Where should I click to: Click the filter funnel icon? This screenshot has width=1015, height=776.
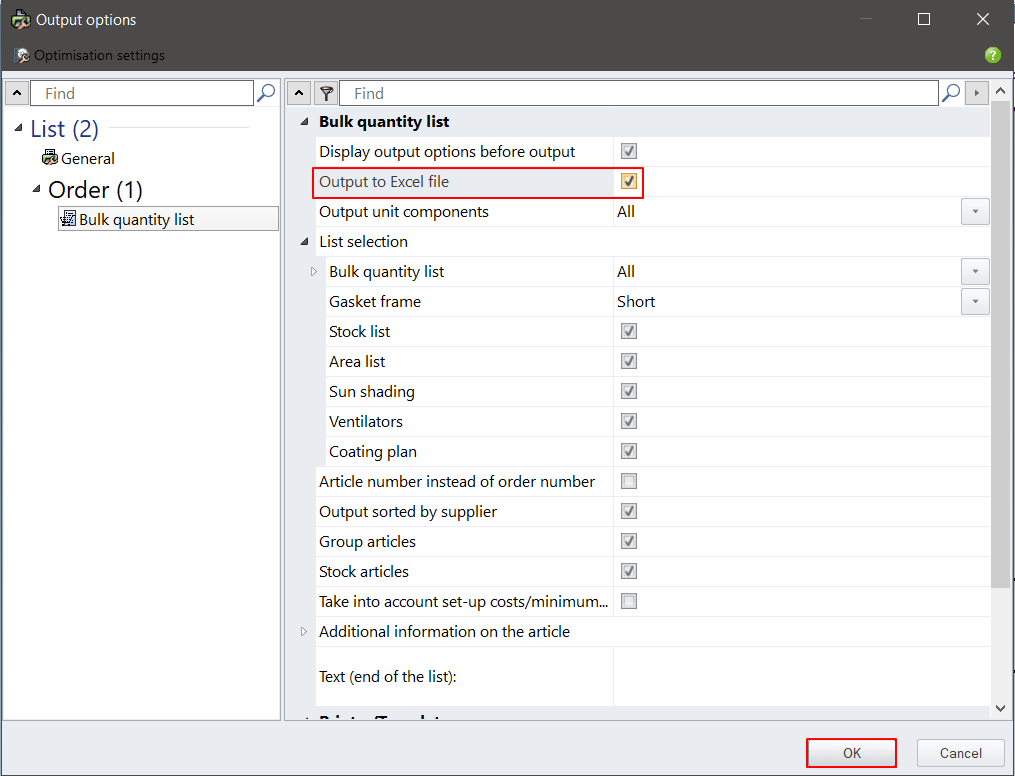click(x=326, y=93)
